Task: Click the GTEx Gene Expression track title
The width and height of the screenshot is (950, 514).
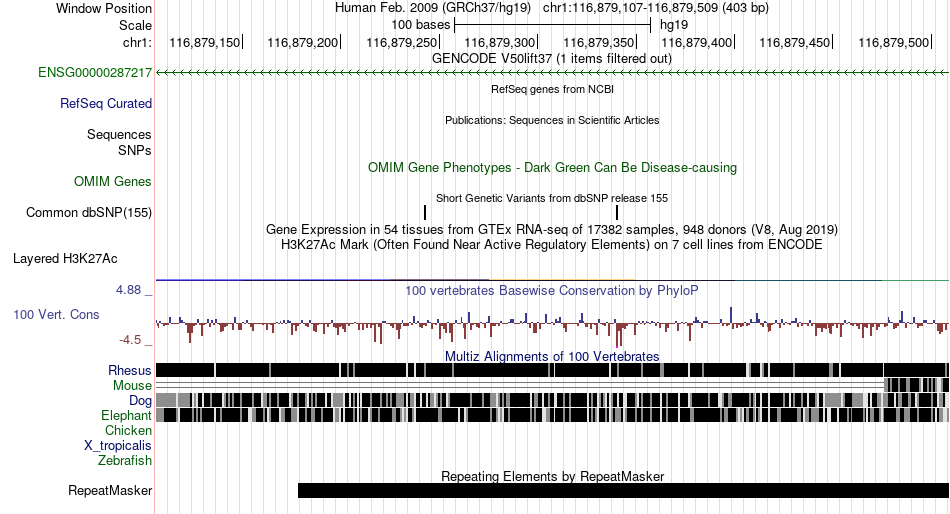Action: point(552,230)
